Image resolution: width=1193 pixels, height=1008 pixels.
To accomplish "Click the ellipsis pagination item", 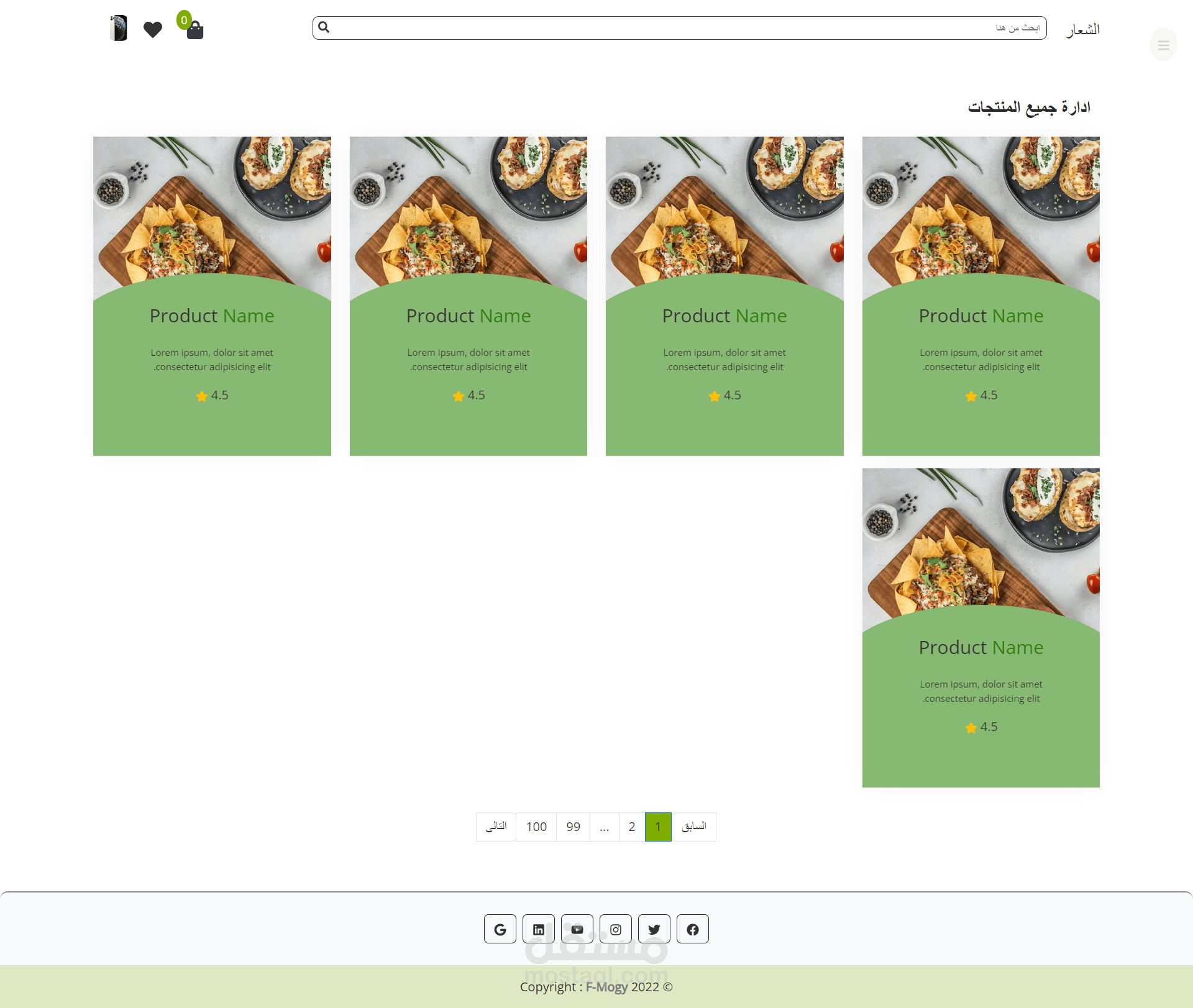I will (604, 827).
